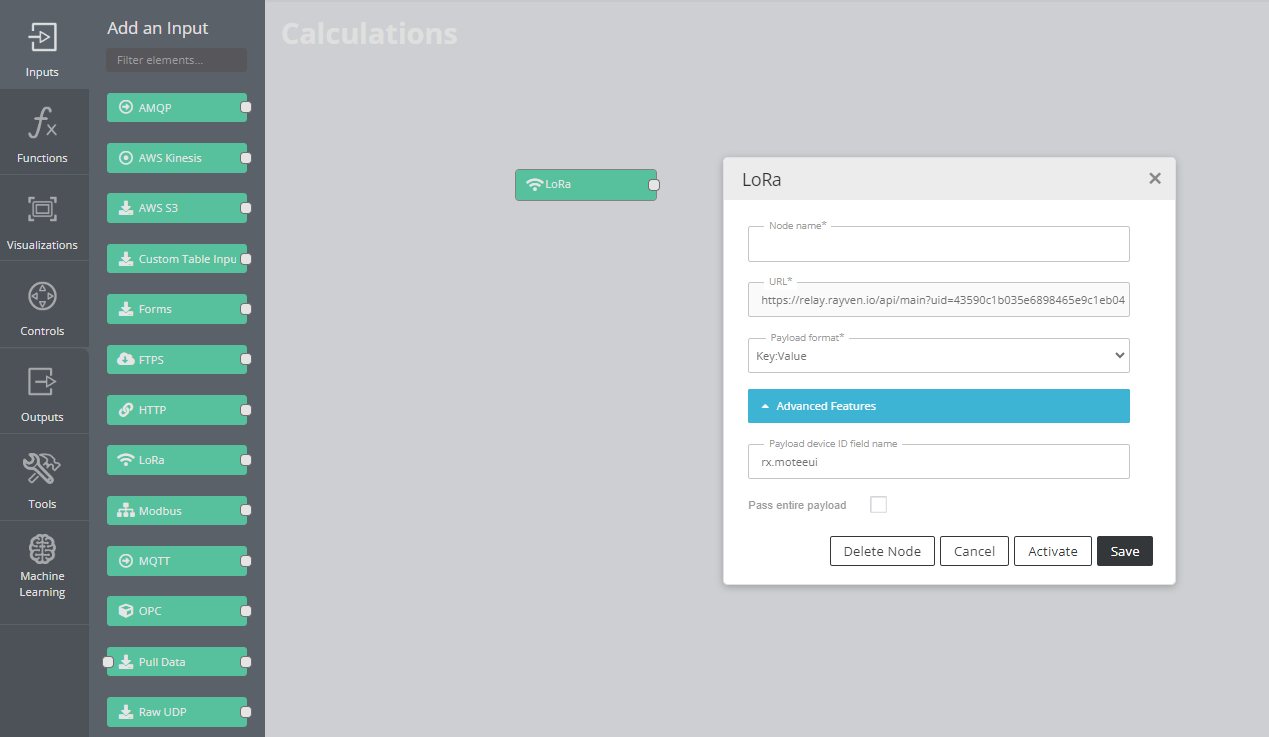Image resolution: width=1269 pixels, height=737 pixels.
Task: Select the FTPS input node
Action: [177, 359]
